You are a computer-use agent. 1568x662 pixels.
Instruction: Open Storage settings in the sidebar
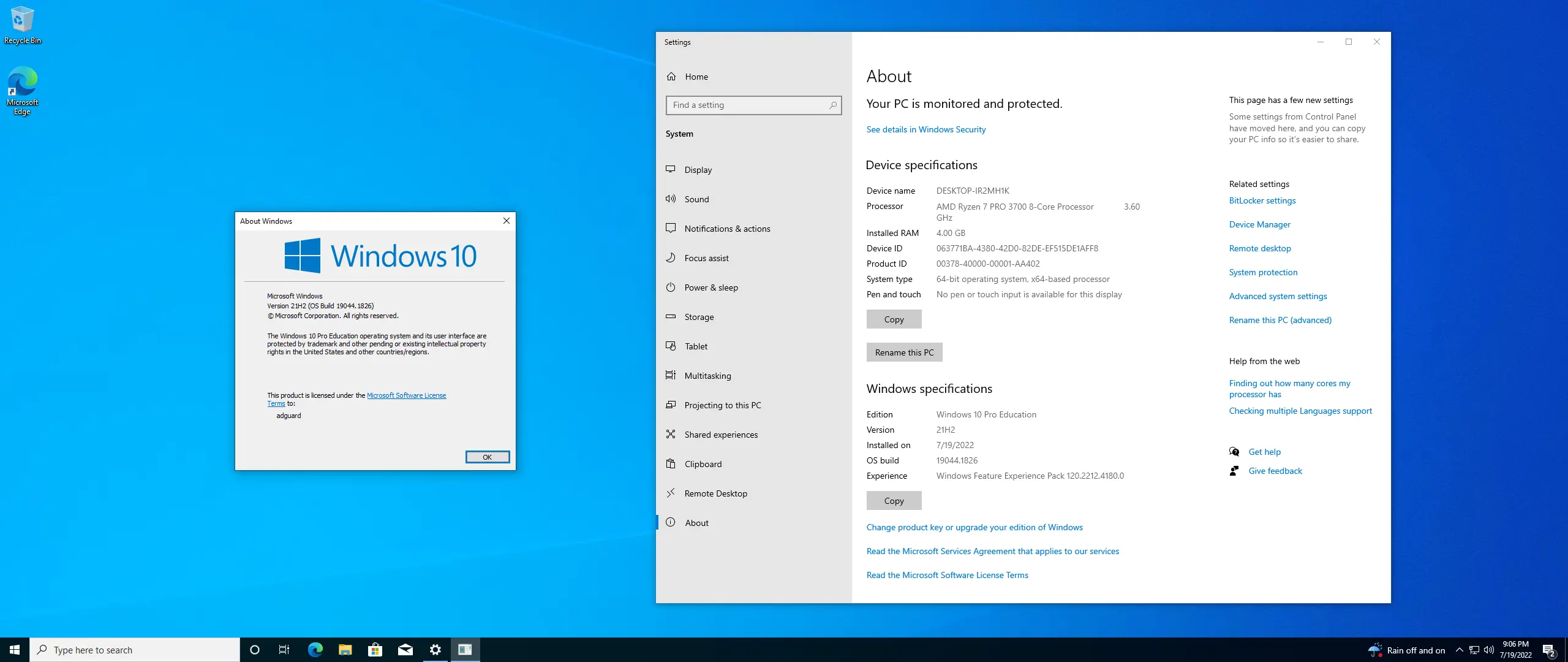(699, 316)
